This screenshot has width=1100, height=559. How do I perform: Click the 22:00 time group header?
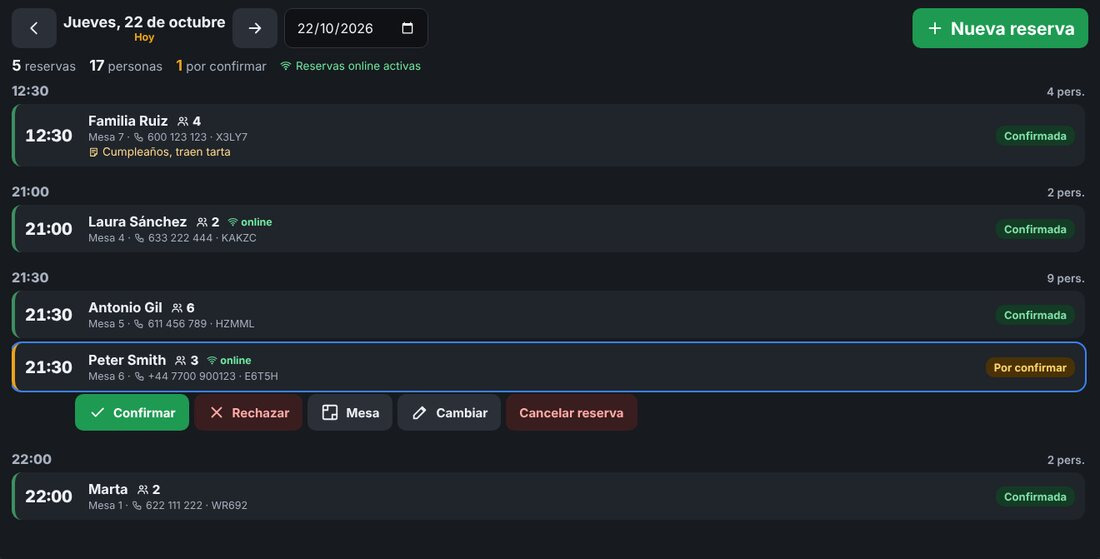(32, 459)
